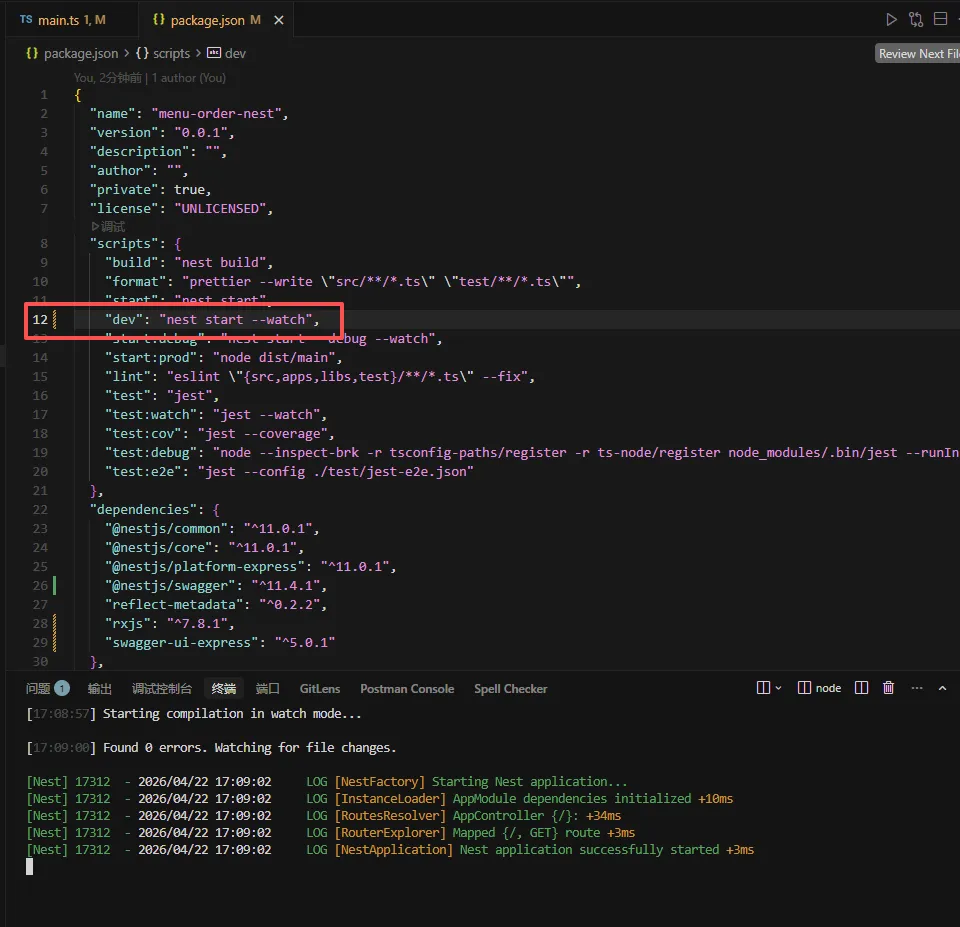Maximize panel with the up chevron
The image size is (960, 927).
(x=943, y=688)
